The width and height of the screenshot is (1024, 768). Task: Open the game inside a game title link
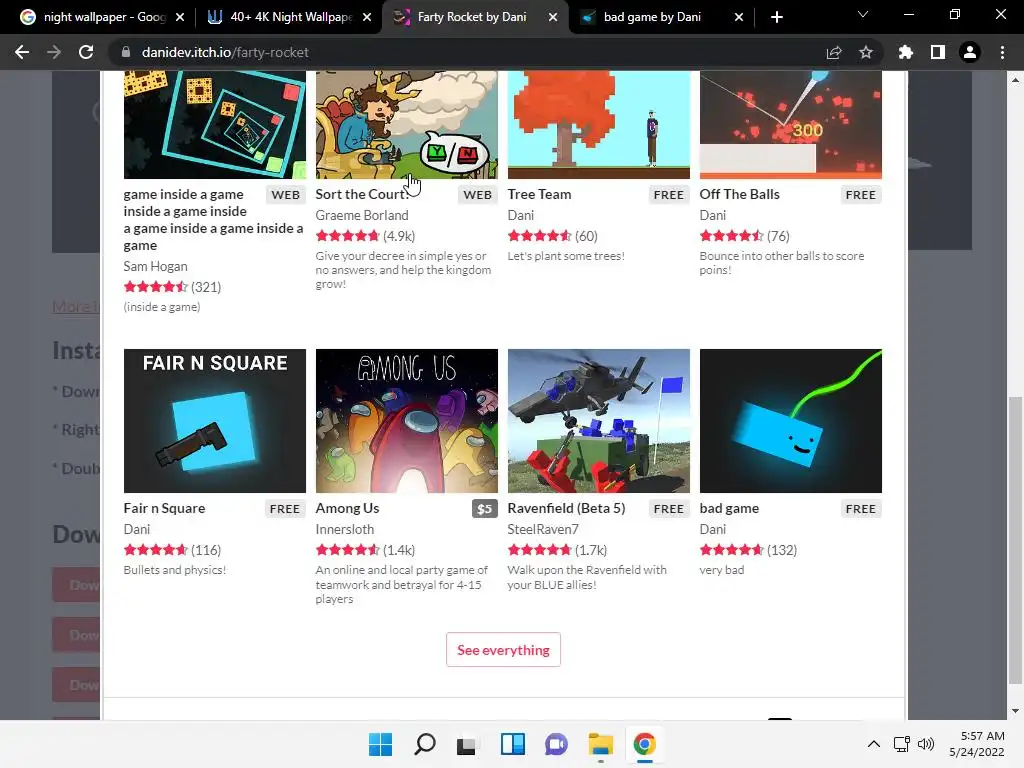point(213,219)
